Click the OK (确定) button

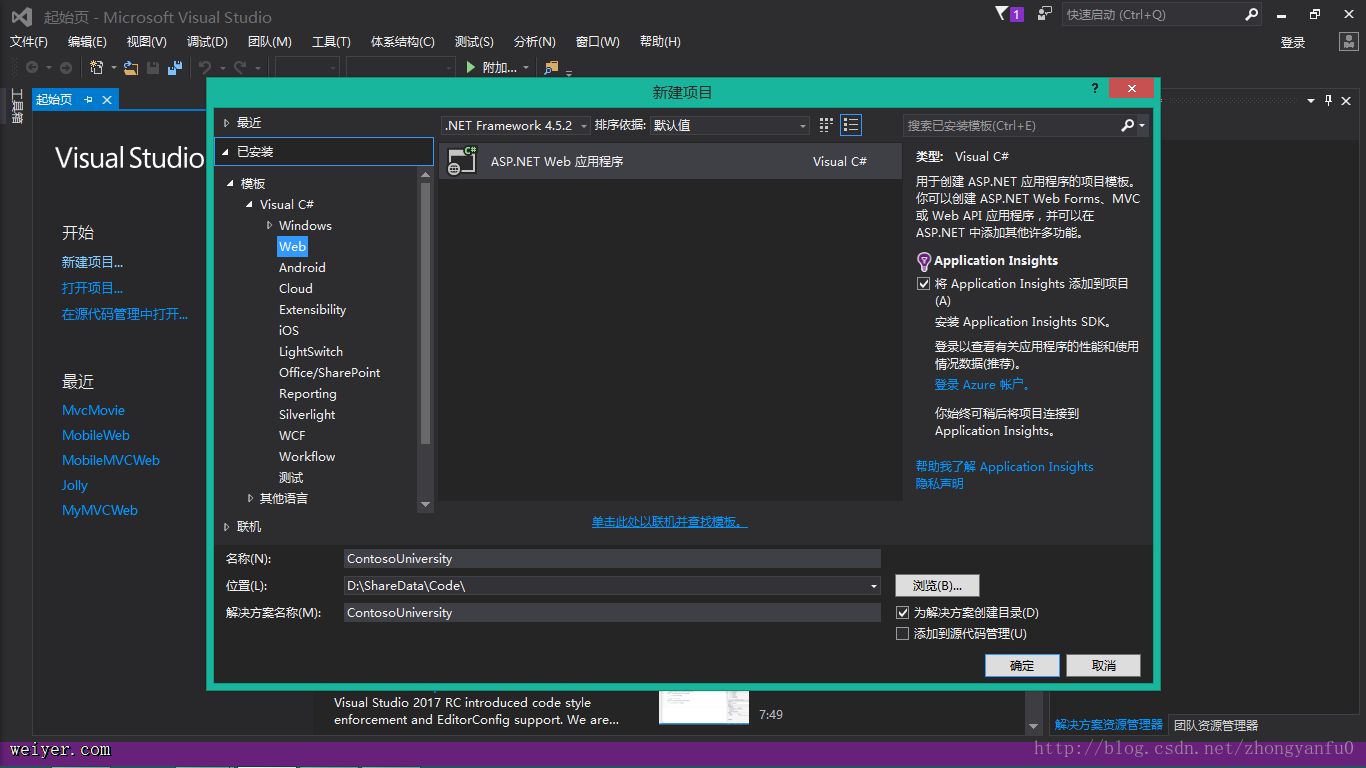tap(1022, 665)
